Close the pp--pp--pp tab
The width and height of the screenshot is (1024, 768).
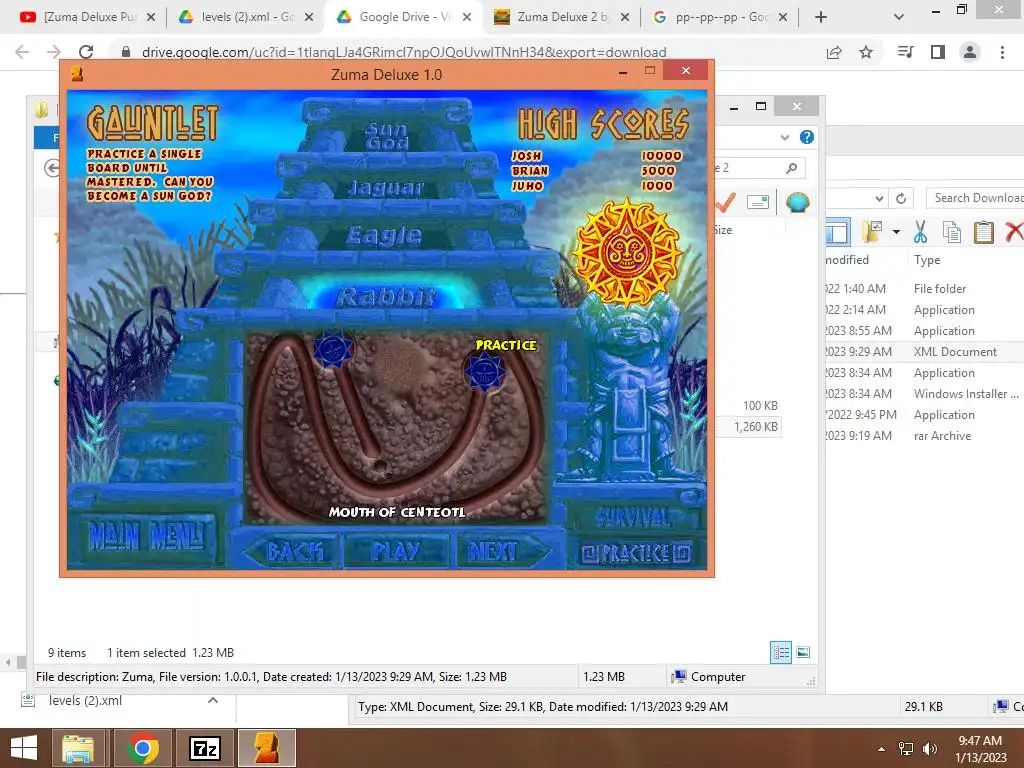pyautogui.click(x=783, y=17)
